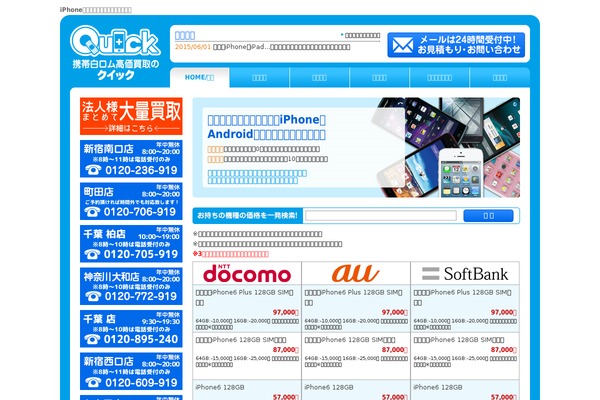Click the NTT docomo logo
Viewport: 600px width, 400px height.
point(247,273)
